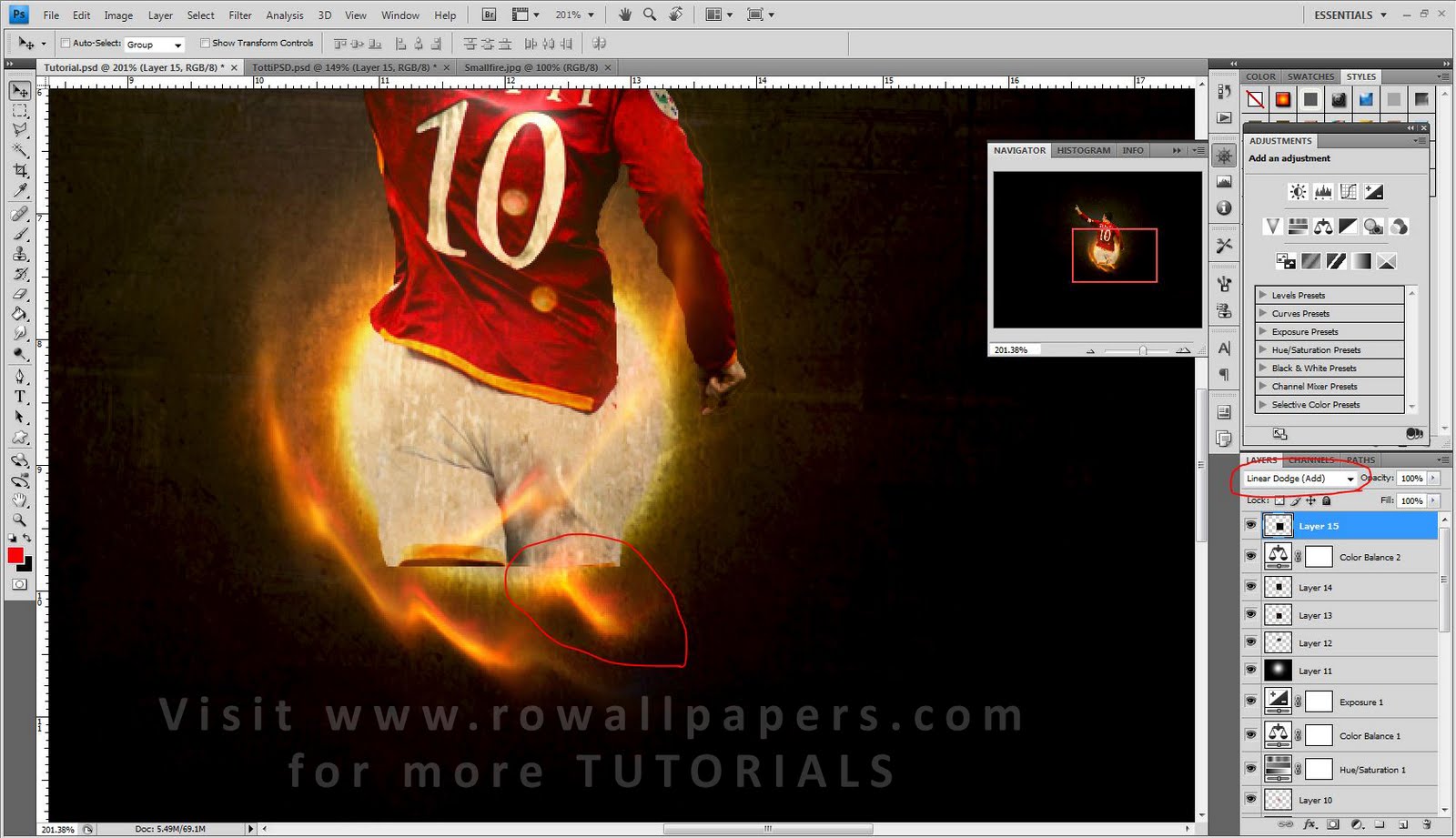Viewport: 1456px width, 838px height.
Task: Expand Hue/Saturation Presets list
Action: [1262, 349]
